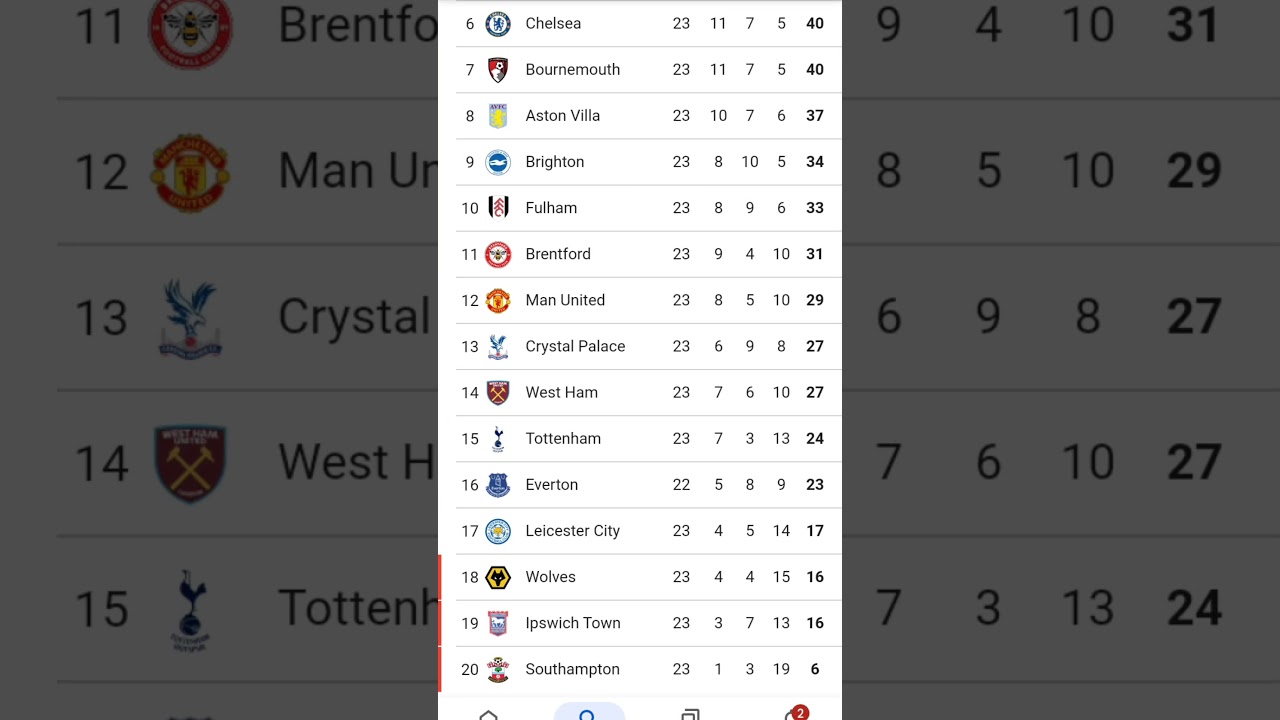1280x720 pixels.
Task: Tap the Man United club crest
Action: point(498,300)
